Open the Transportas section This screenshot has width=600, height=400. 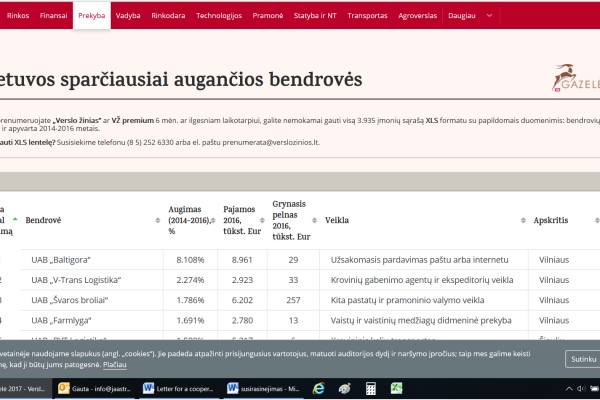(x=367, y=16)
